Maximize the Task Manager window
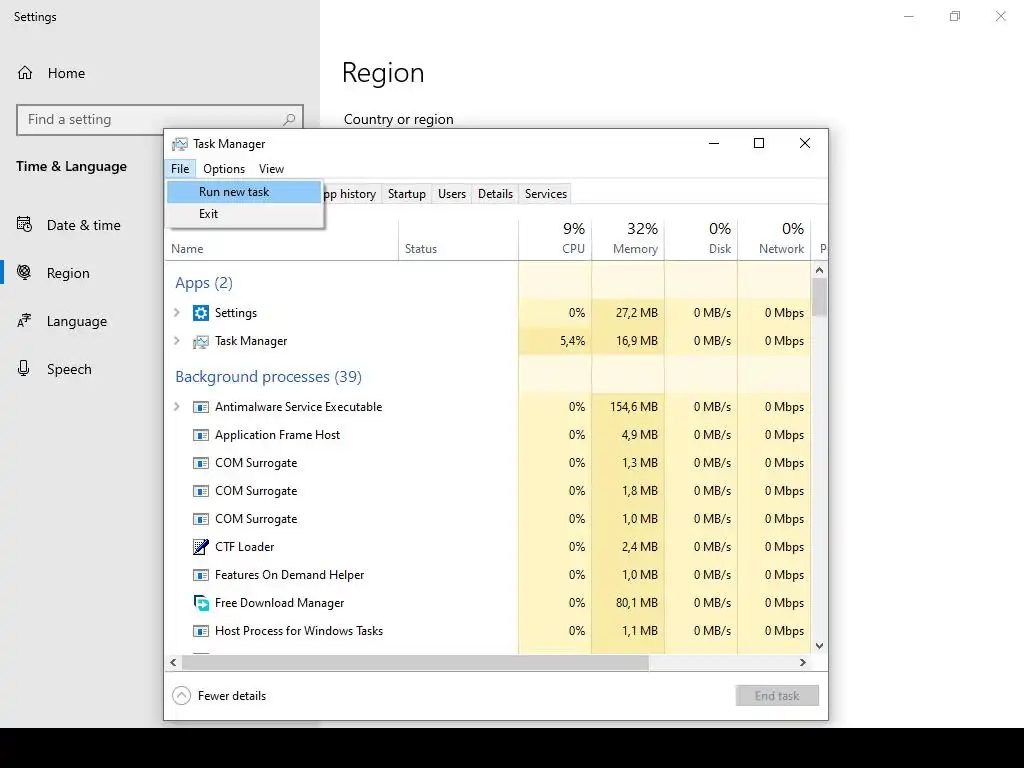The width and height of the screenshot is (1024, 768). tap(759, 144)
